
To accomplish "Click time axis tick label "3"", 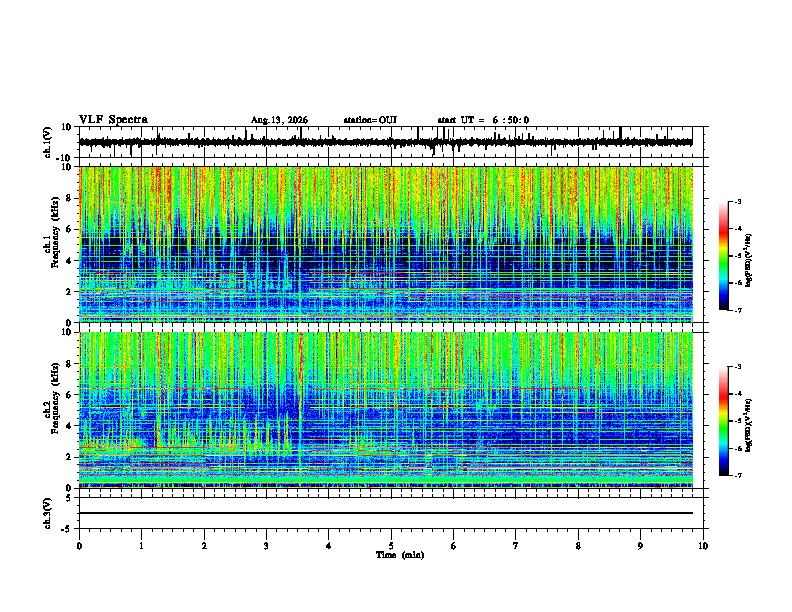I will 266,546.
